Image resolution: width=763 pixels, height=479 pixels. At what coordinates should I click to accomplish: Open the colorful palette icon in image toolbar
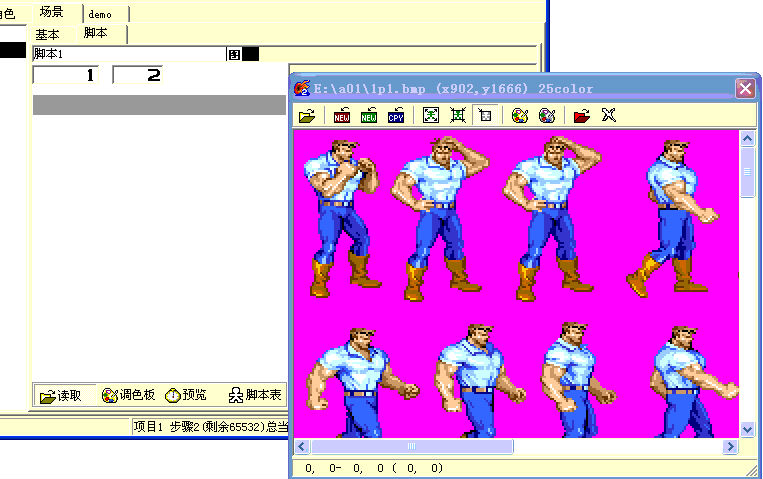point(520,115)
